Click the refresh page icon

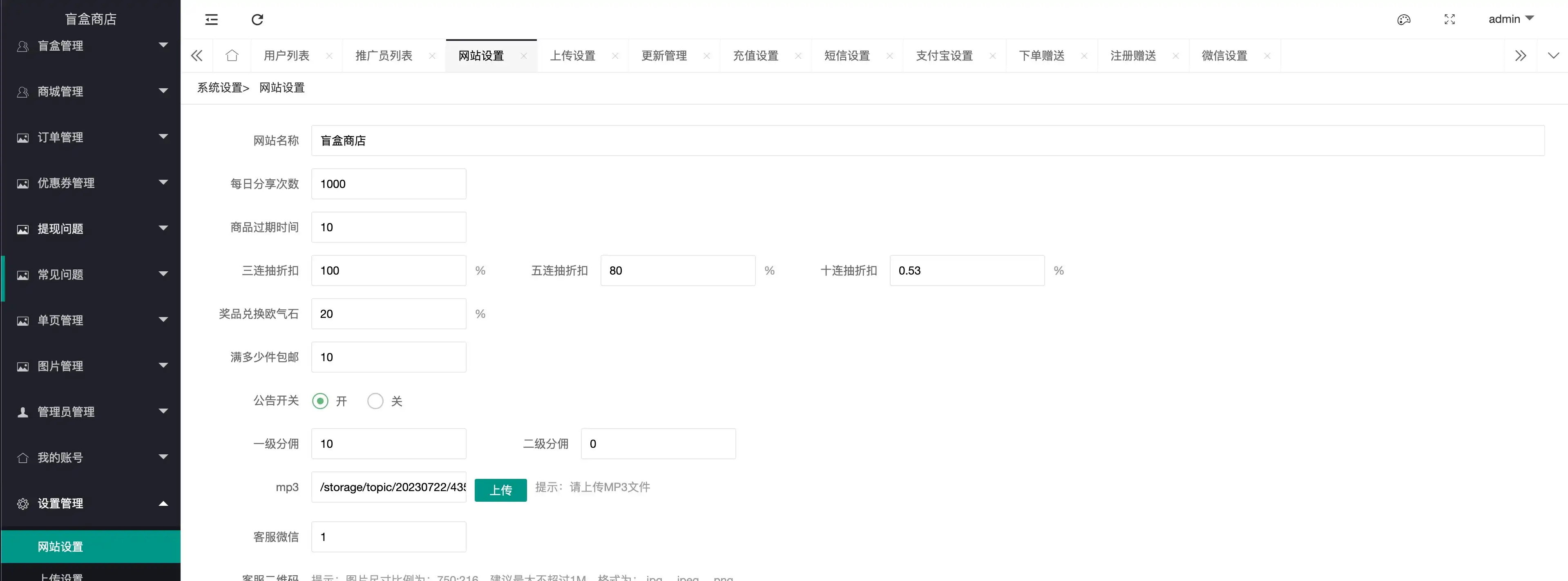[x=257, y=20]
